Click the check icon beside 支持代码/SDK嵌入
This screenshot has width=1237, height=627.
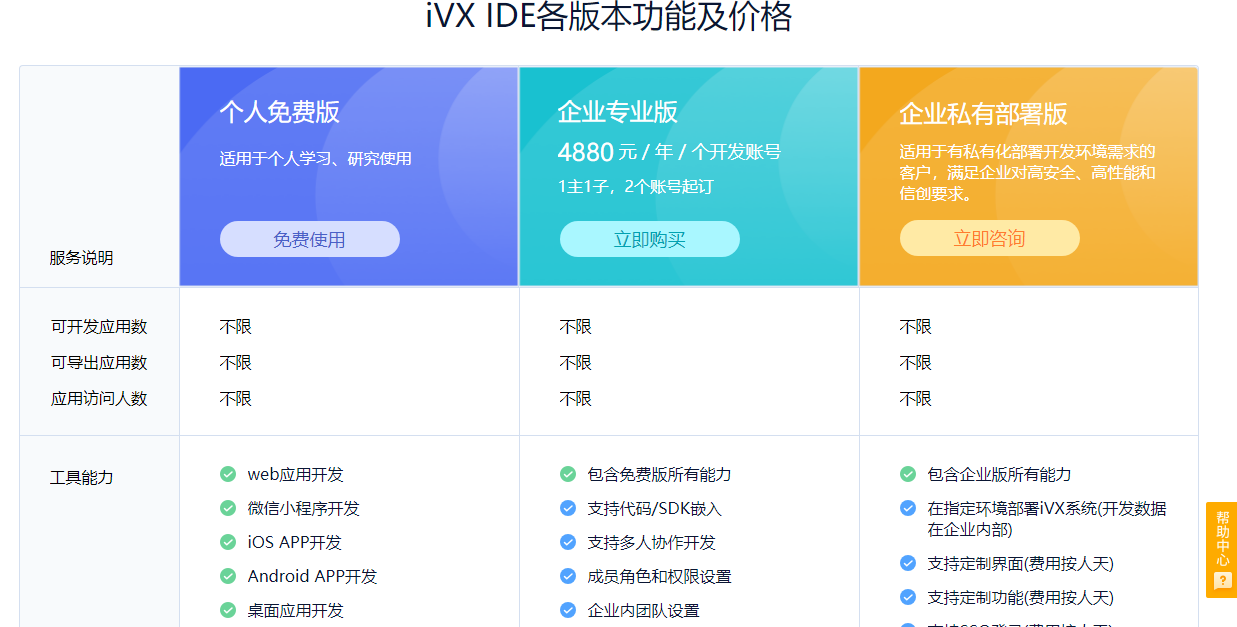click(568, 508)
